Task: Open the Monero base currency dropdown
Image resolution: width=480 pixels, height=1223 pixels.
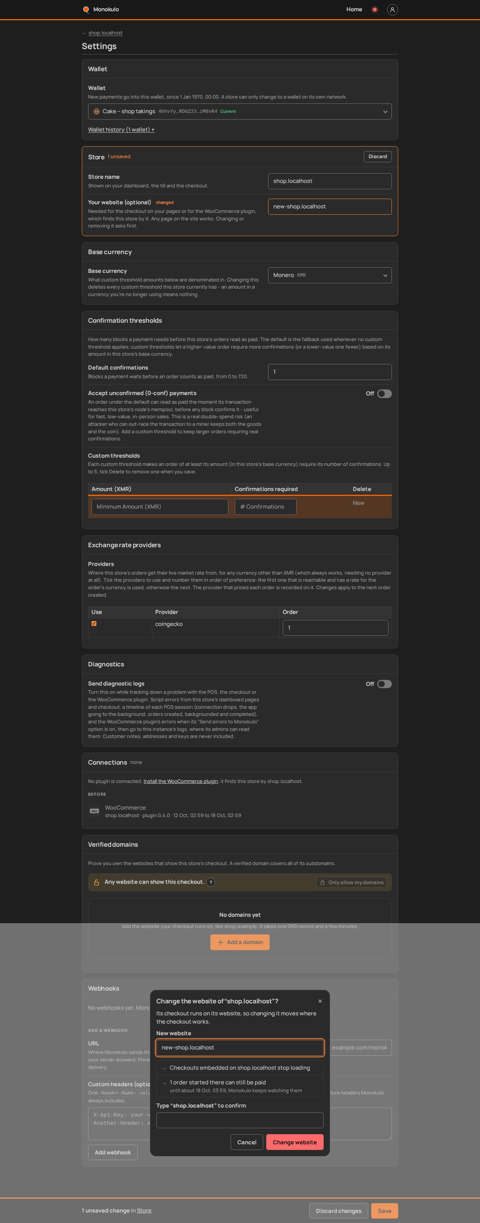Action: (x=330, y=275)
